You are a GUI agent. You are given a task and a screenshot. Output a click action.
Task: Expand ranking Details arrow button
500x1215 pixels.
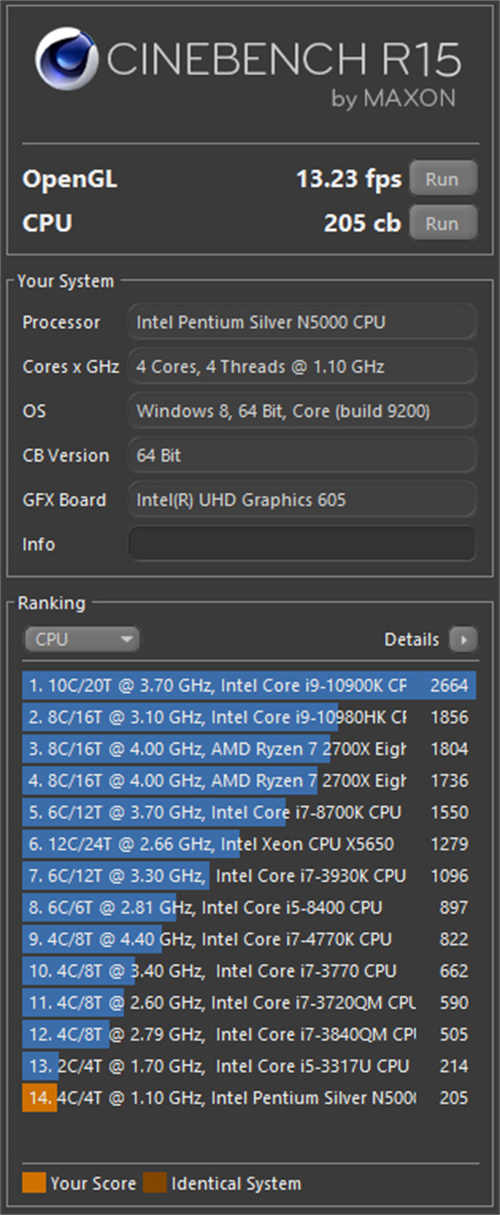click(x=463, y=640)
